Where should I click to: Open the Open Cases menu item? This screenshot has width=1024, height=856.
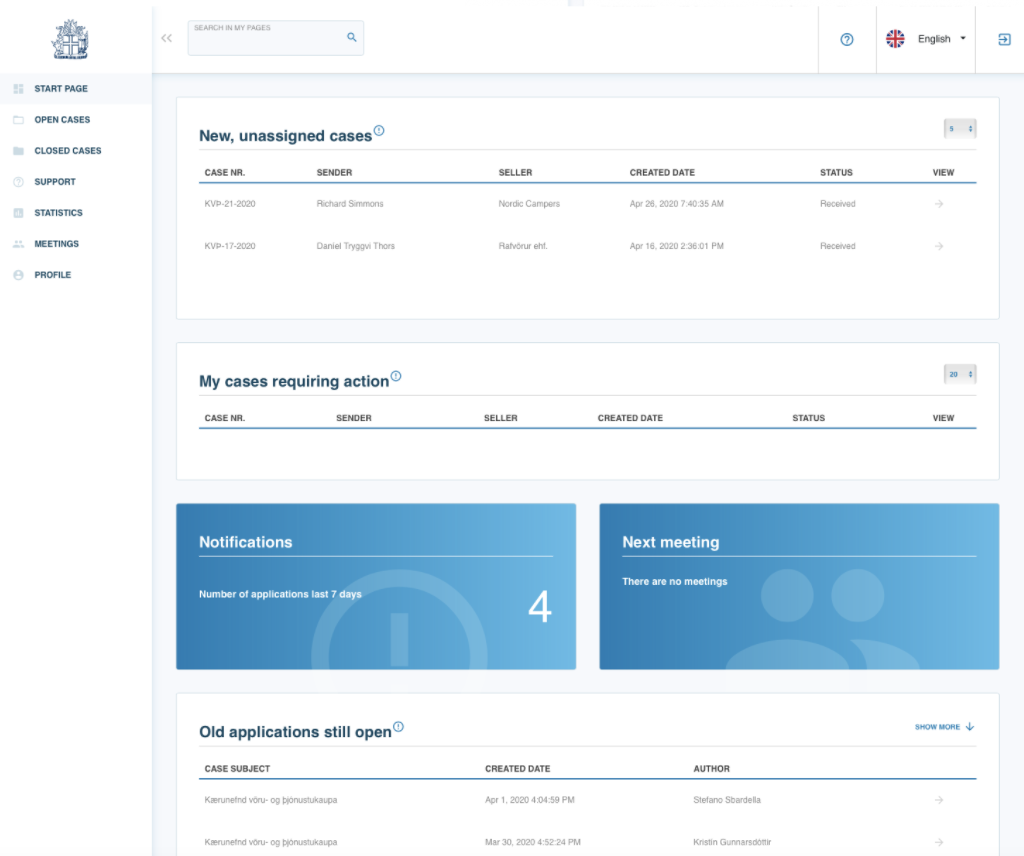76,119
